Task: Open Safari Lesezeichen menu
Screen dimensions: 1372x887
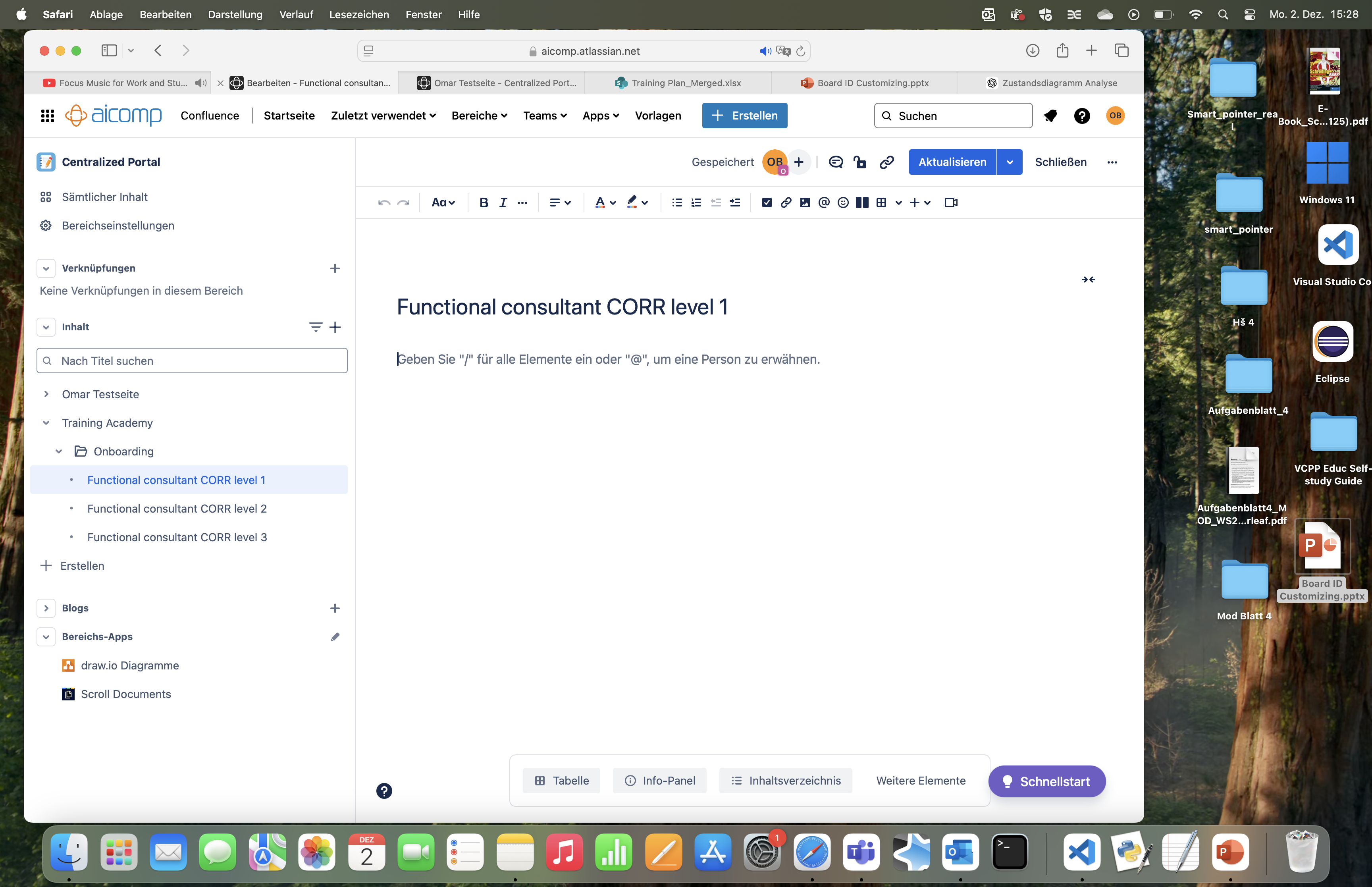Action: coord(359,14)
